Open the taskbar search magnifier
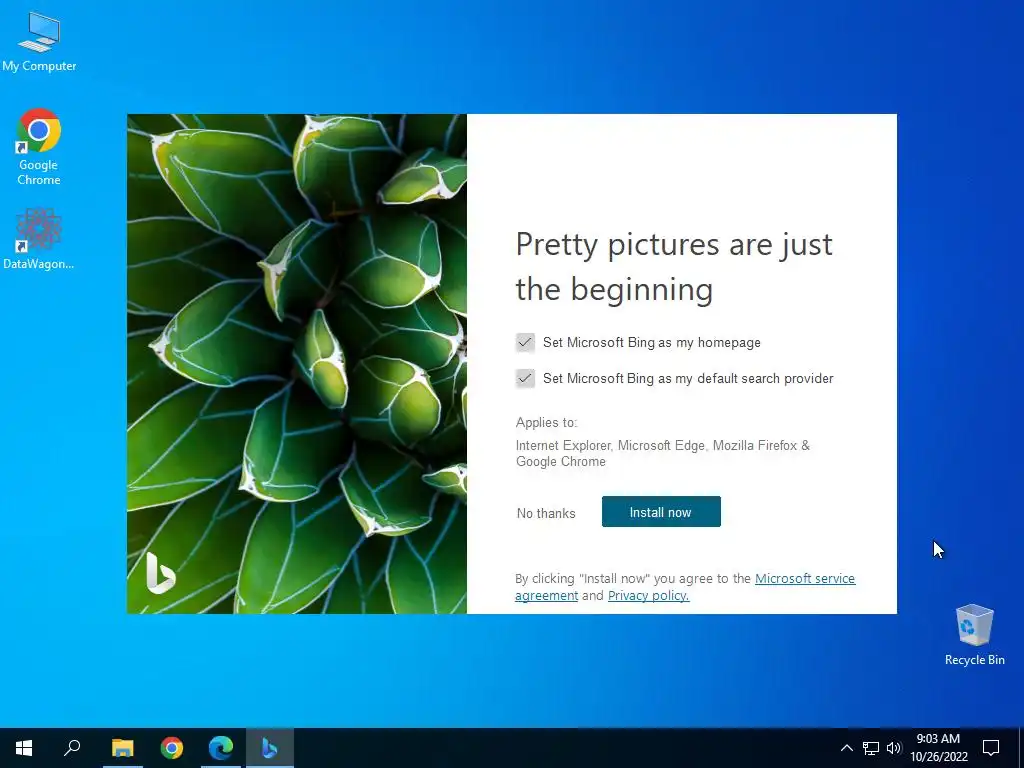Screen dimensions: 1024x768 point(72,748)
